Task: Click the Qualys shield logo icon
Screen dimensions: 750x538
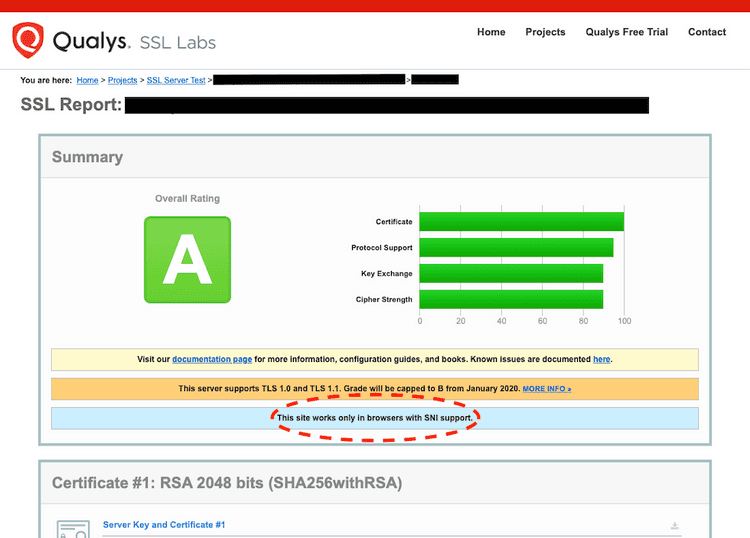Action: coord(28,40)
